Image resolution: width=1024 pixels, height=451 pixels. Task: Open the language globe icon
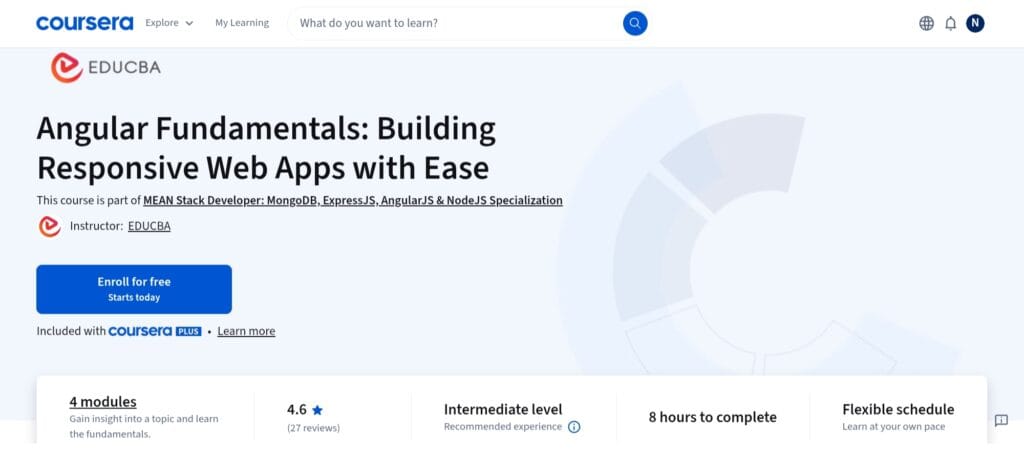coord(926,23)
